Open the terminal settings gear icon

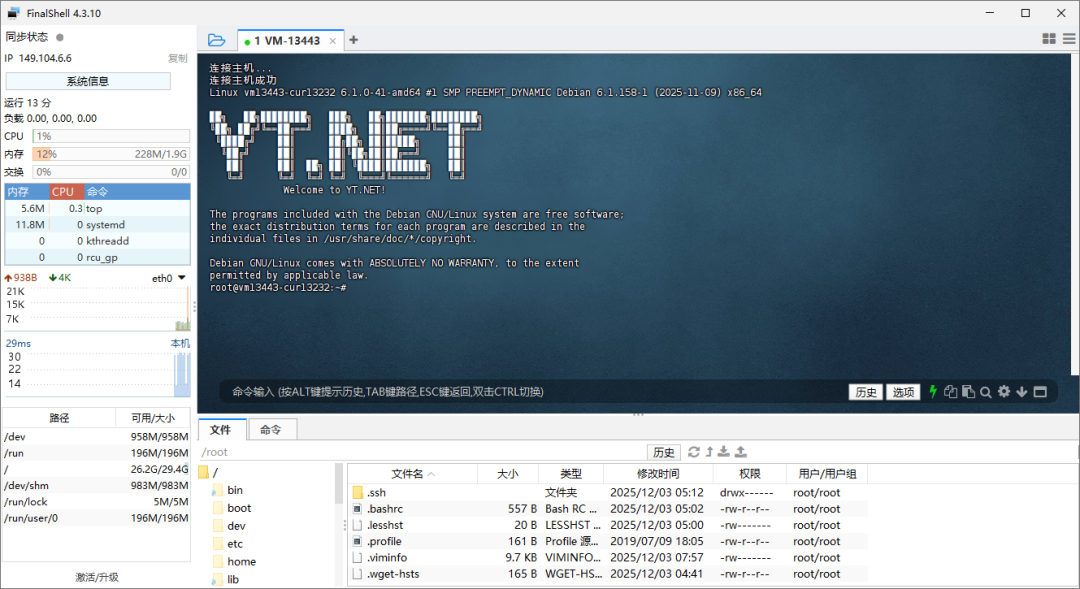pyautogui.click(x=1004, y=391)
